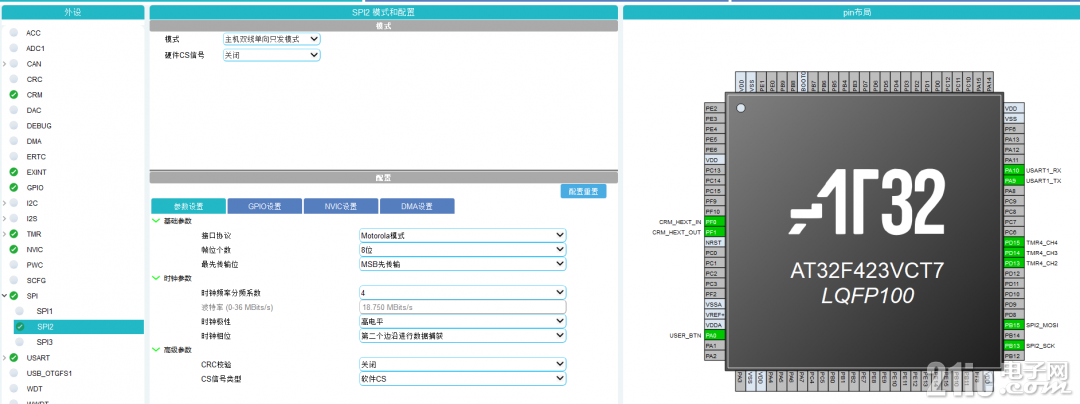
Task: Click the green PD15 pin on chip
Action: [x=1012, y=242]
